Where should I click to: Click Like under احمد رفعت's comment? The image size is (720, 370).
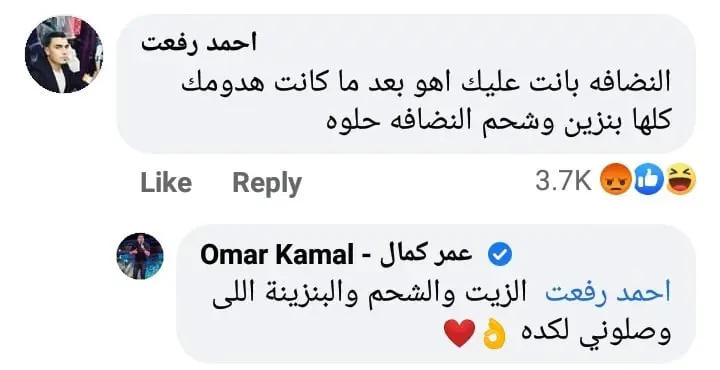166,182
